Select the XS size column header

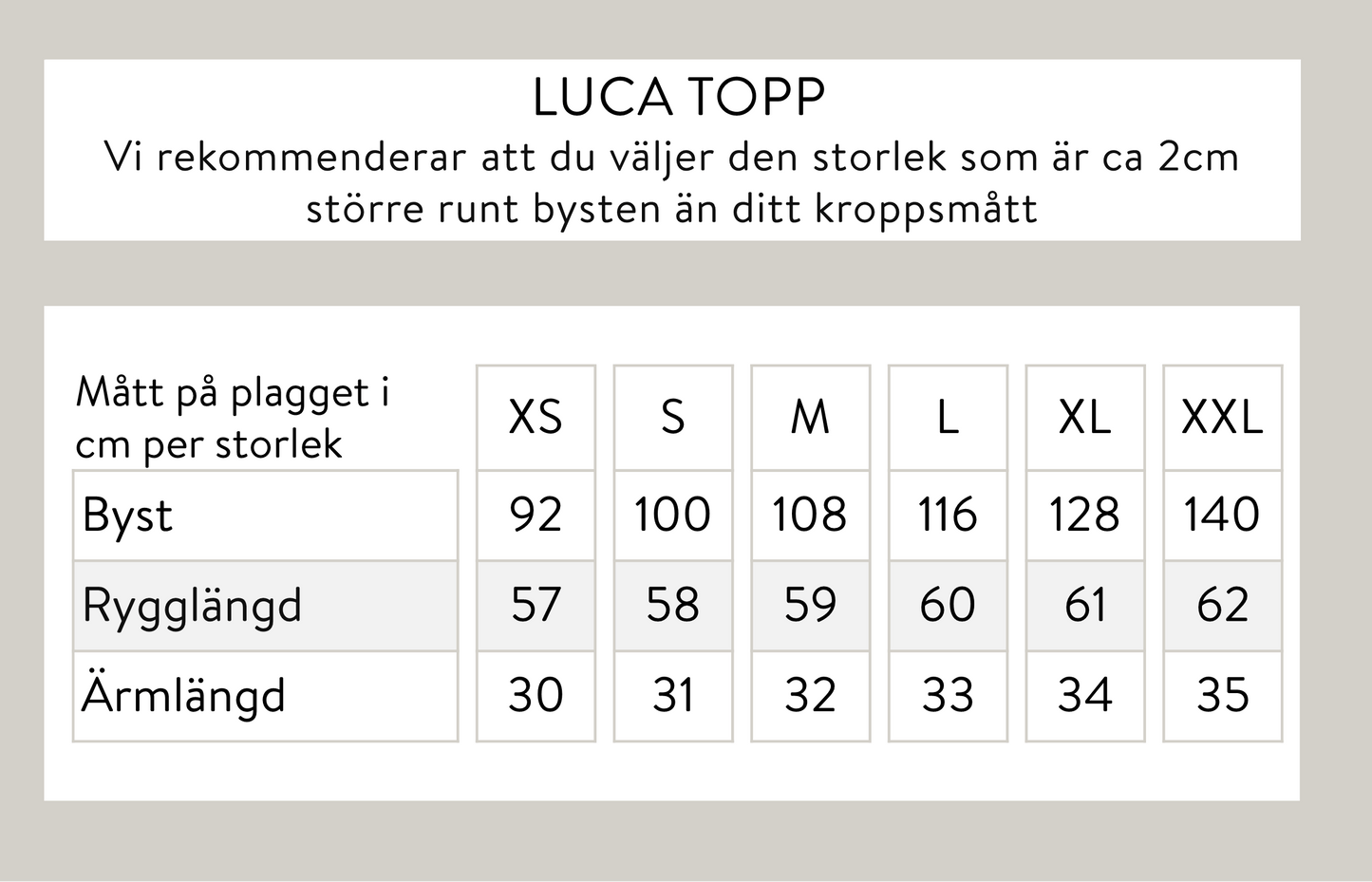coord(536,418)
